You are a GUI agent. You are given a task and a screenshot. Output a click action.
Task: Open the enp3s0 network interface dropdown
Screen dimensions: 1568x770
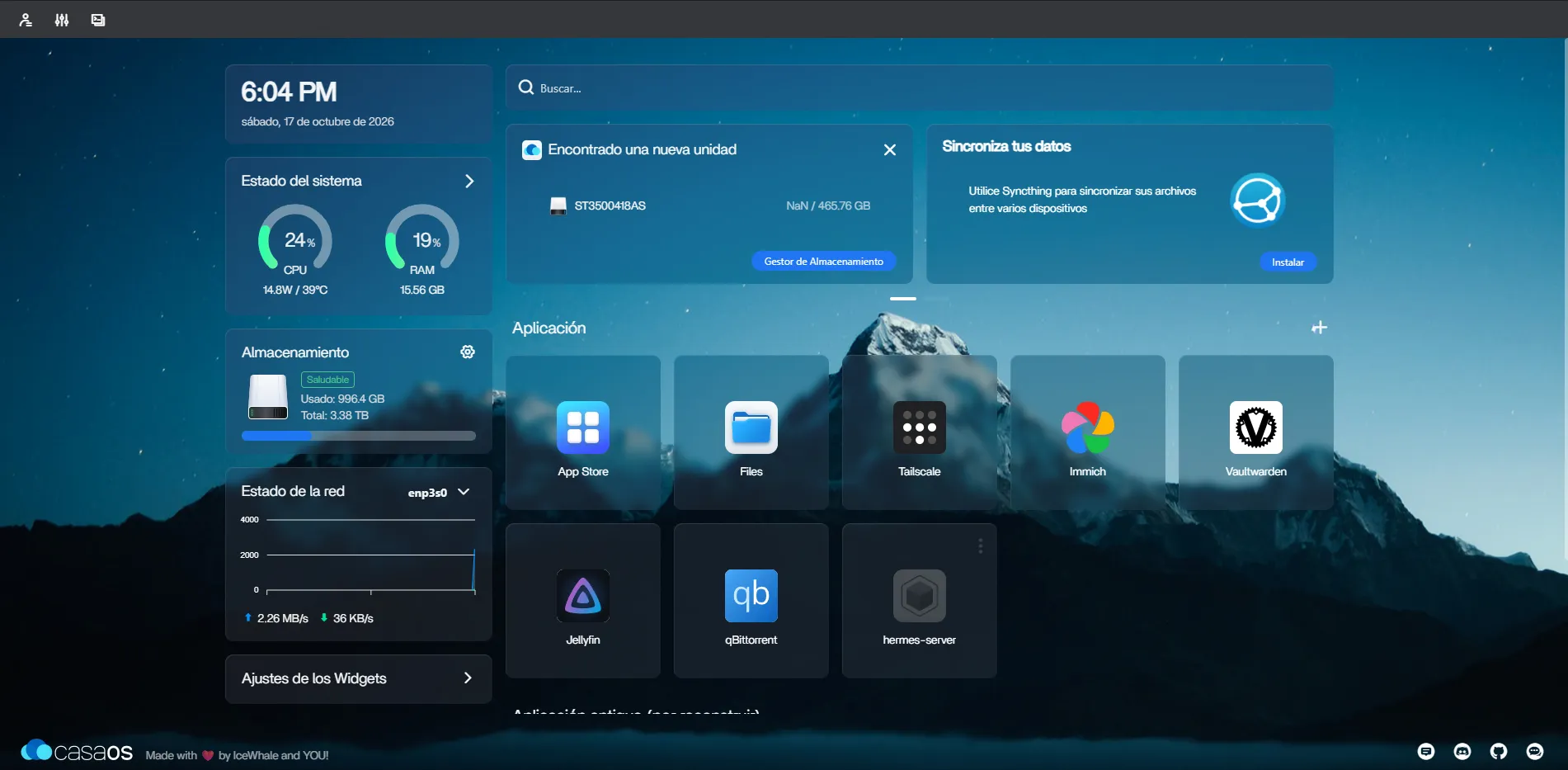point(439,492)
